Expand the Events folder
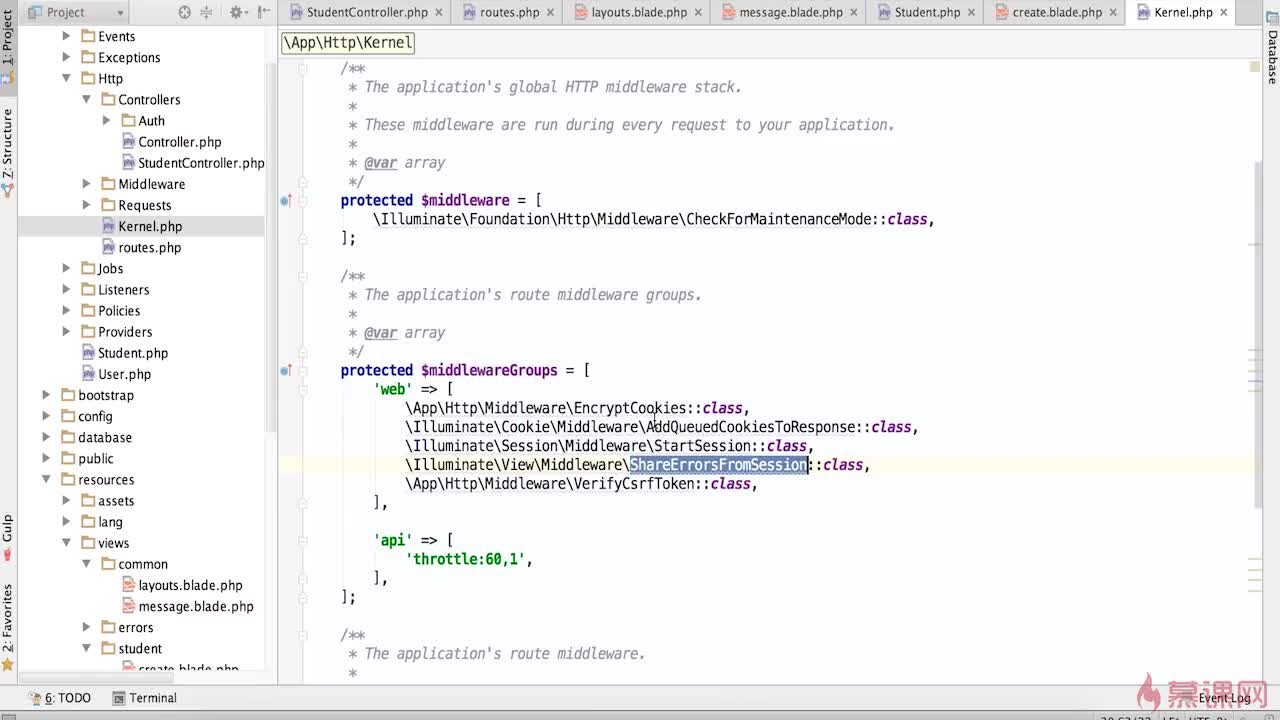The height and width of the screenshot is (720, 1280). click(x=66, y=36)
